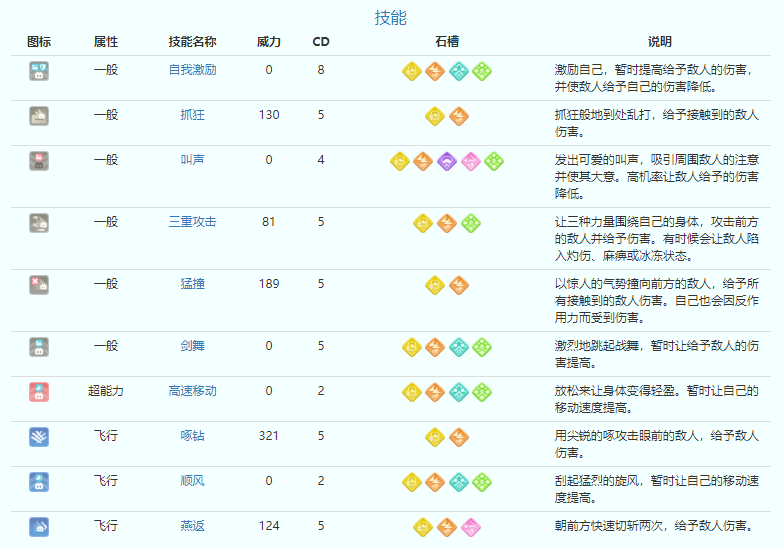Screen dimensions: 784x548
Task: Click the green stone slot in 三重攻击 row
Action: tap(469, 223)
